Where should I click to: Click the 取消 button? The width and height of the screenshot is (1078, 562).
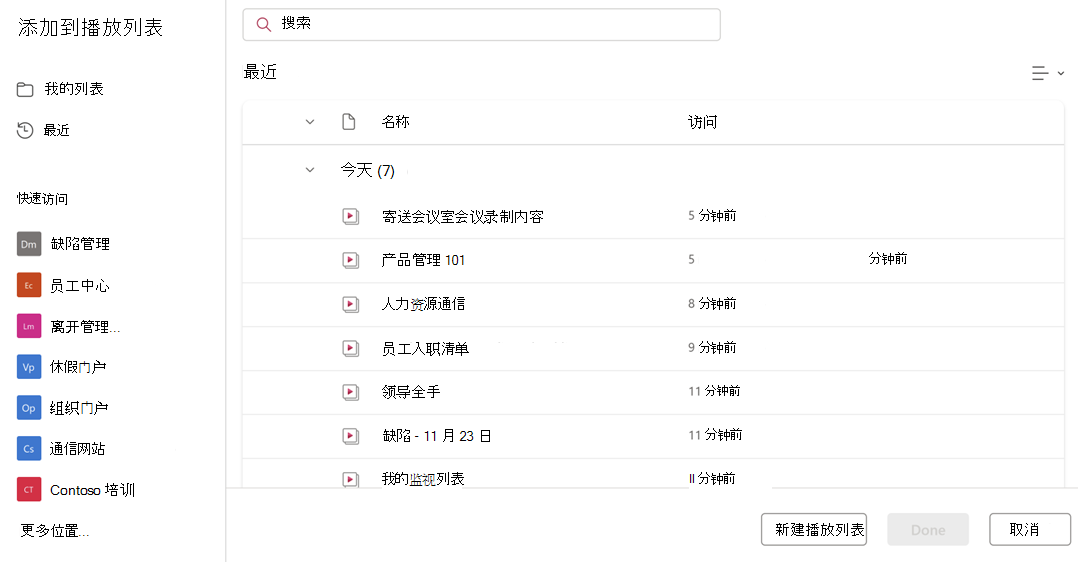point(1030,530)
